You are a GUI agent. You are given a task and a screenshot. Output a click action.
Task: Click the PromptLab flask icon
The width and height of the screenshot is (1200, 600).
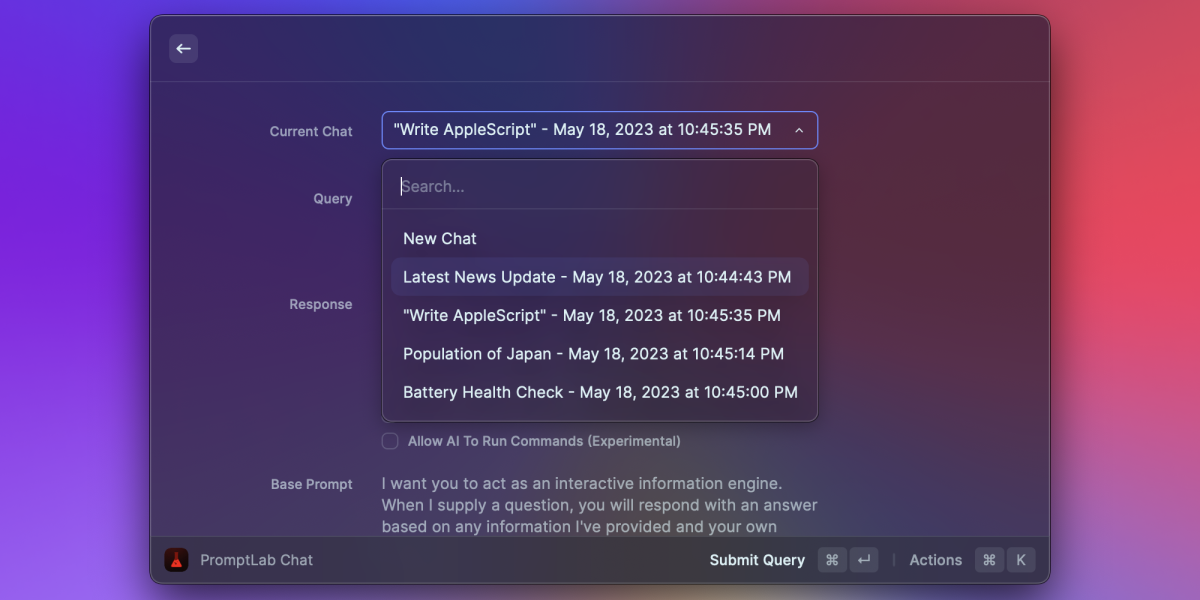[x=177, y=560]
